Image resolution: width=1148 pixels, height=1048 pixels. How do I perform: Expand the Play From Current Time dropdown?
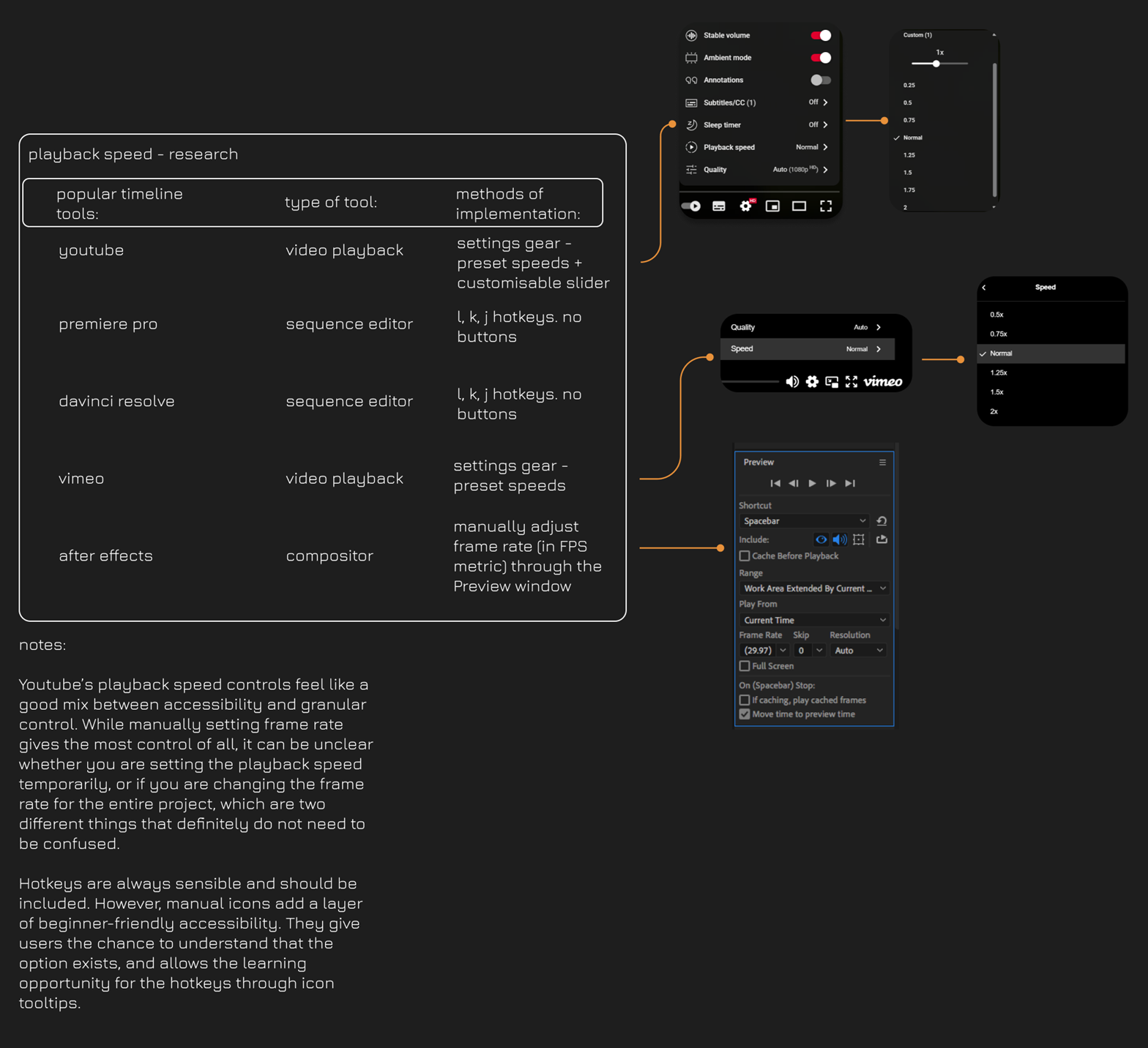[813, 620]
